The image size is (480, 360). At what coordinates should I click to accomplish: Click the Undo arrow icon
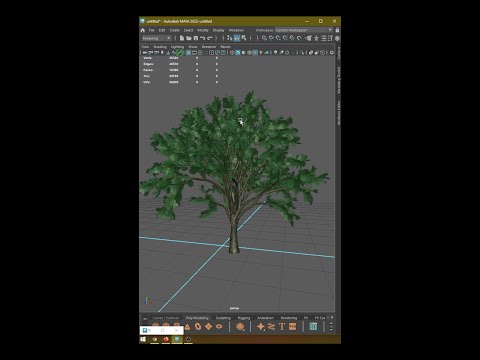click(x=203, y=38)
